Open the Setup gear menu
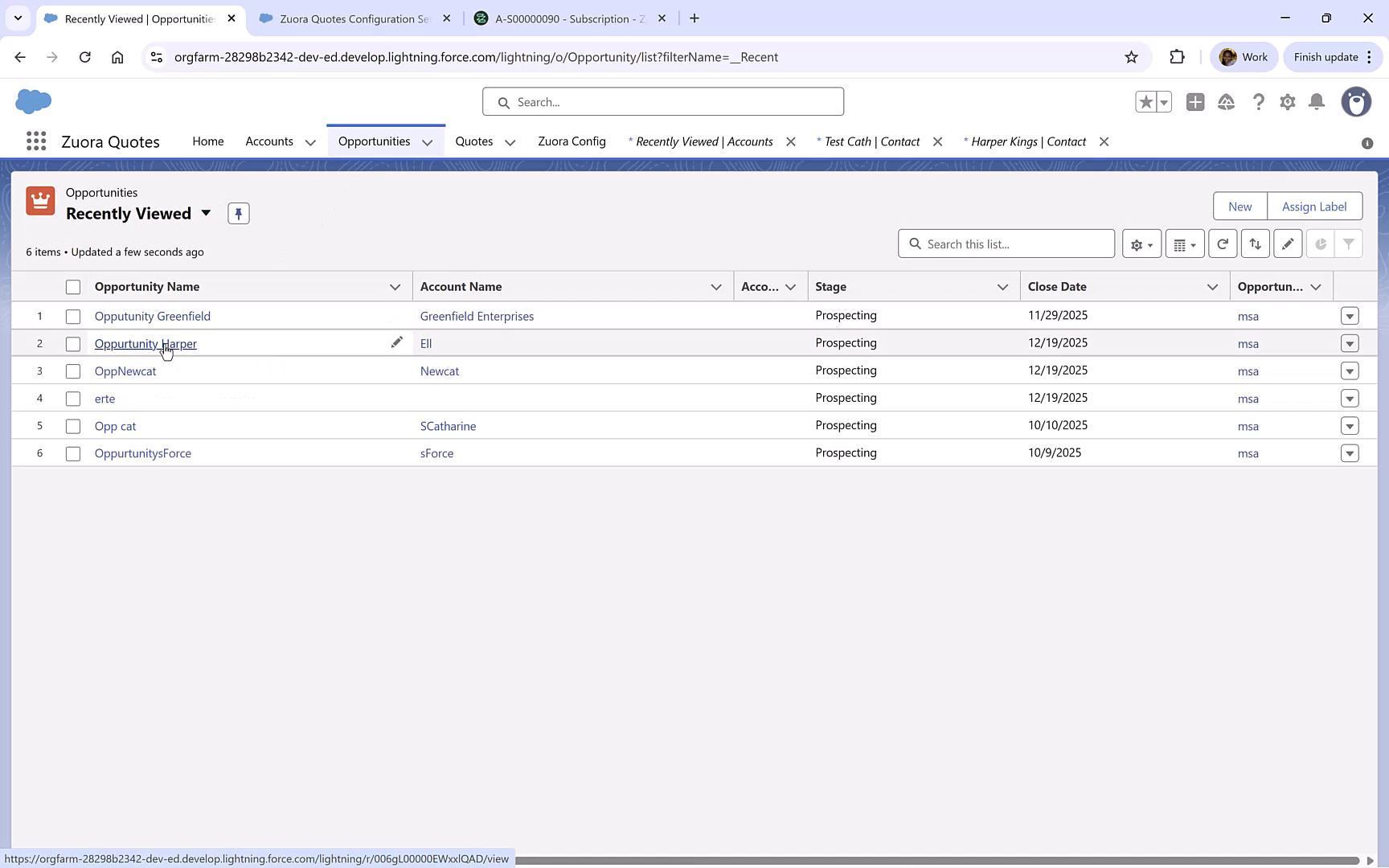This screenshot has width=1389, height=868. [1288, 102]
